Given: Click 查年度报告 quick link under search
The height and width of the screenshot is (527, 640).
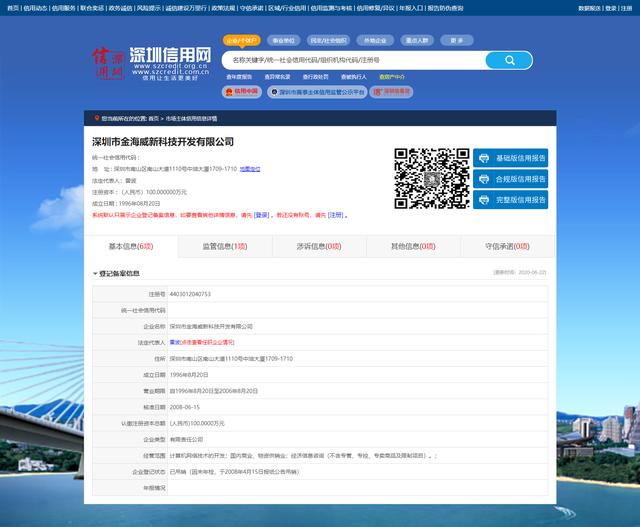Looking at the screenshot, I should 239,77.
